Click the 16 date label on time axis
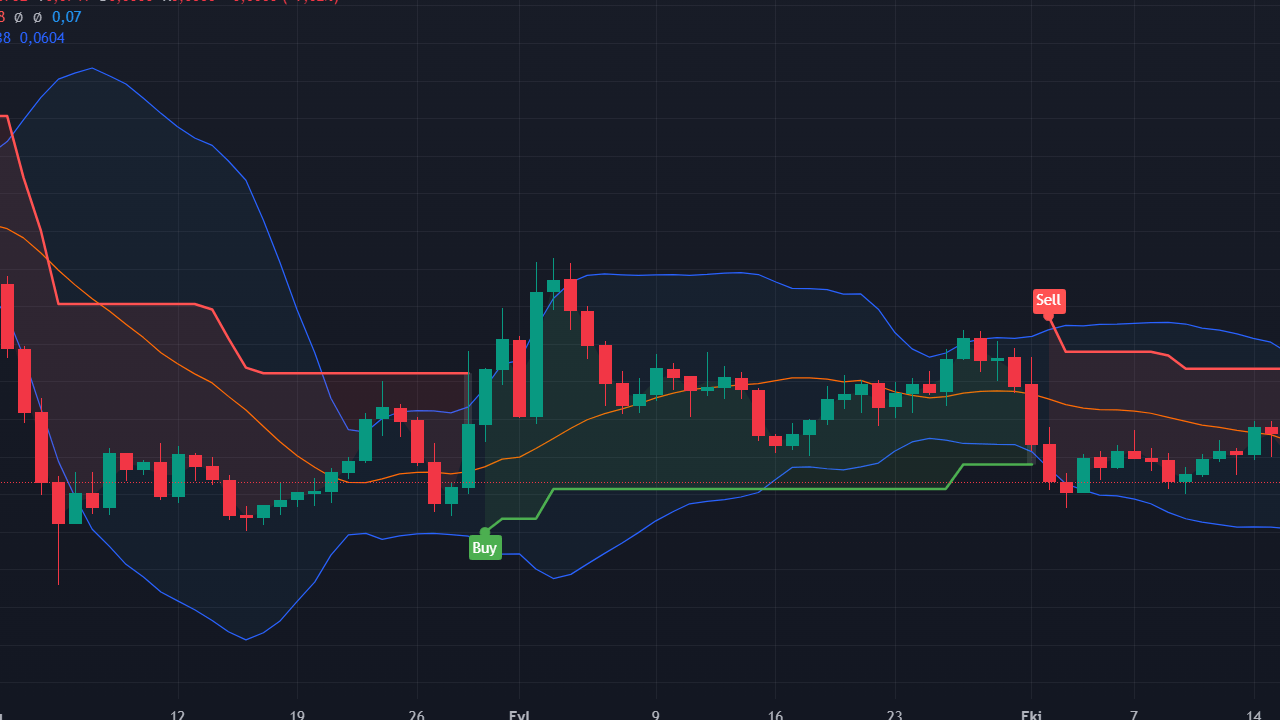The width and height of the screenshot is (1280, 720). [775, 714]
